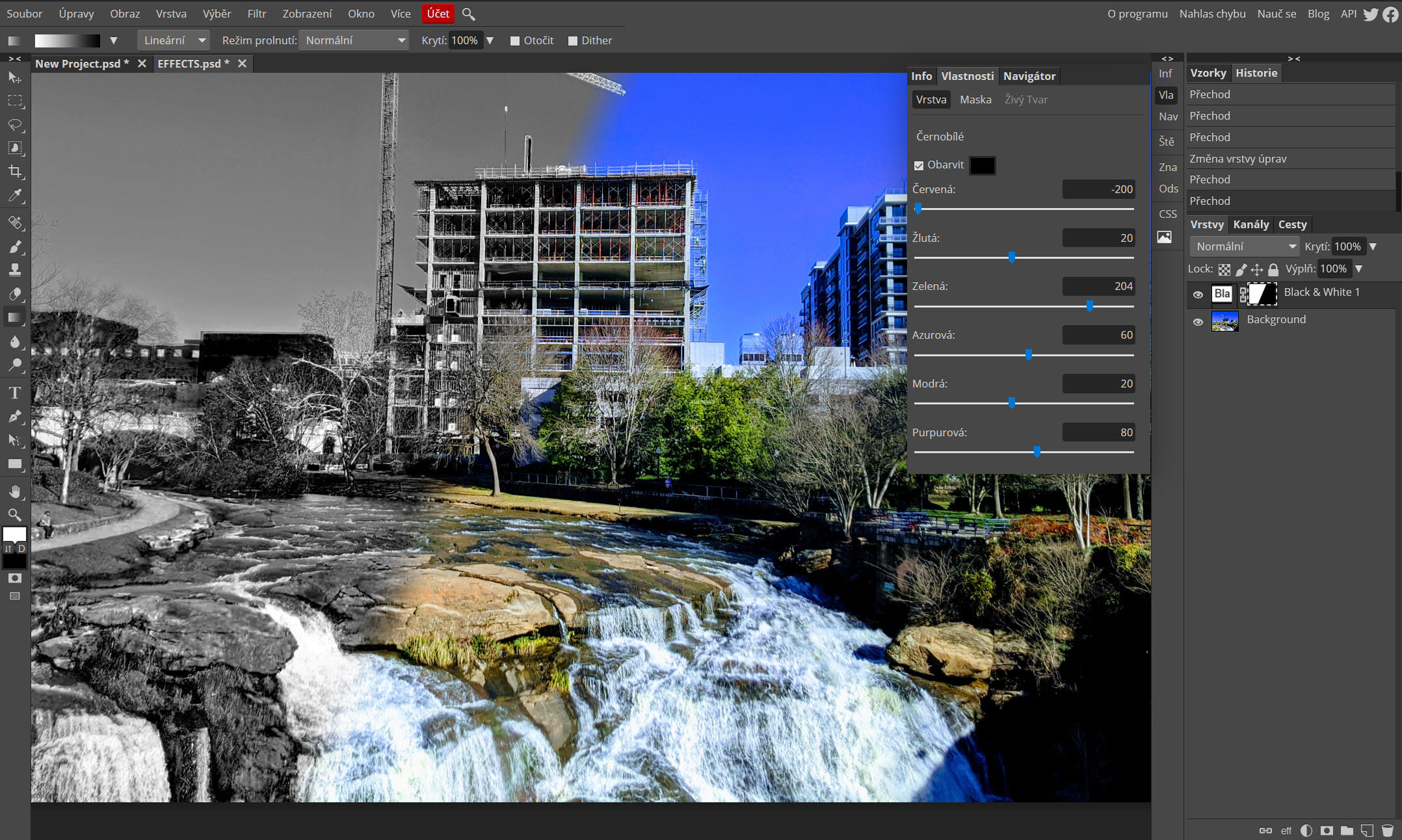
Task: Click new folder icon in layers panel
Action: tap(1347, 830)
